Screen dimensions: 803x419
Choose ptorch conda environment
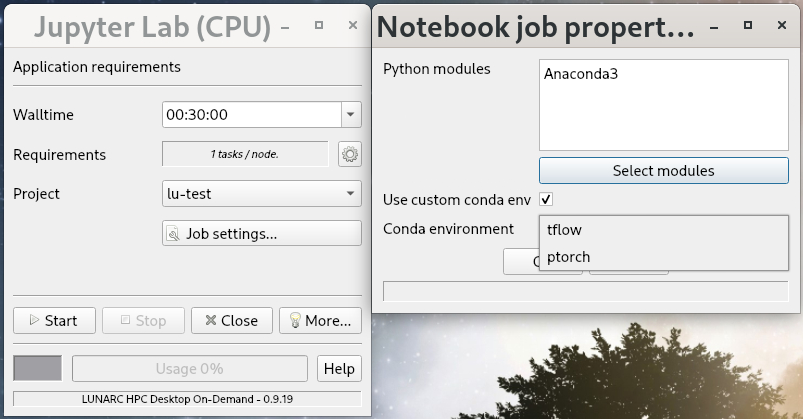[664, 257]
